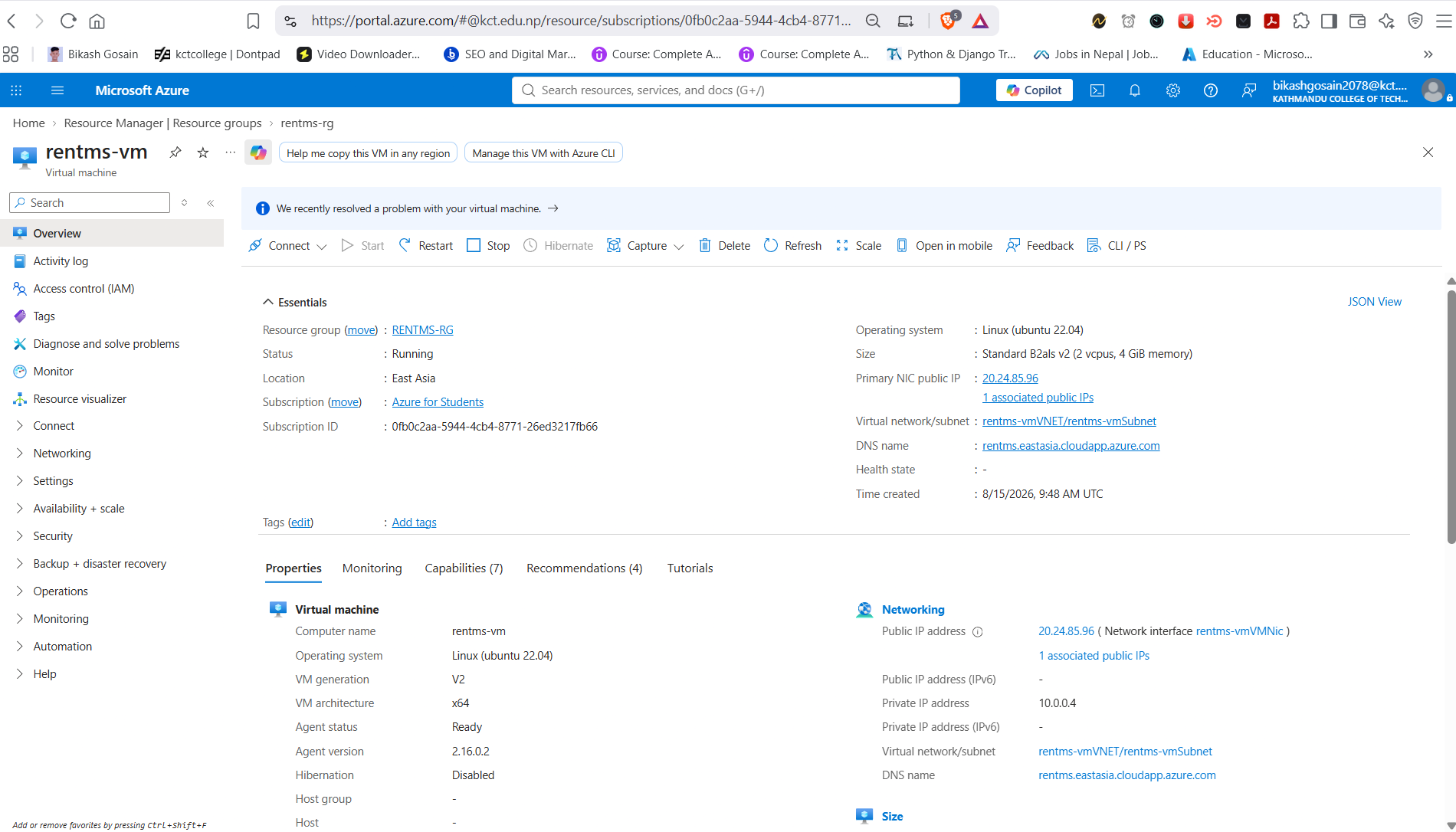This screenshot has height=832, width=1456.
Task: Switch to the Monitoring tab
Action: [x=372, y=568]
